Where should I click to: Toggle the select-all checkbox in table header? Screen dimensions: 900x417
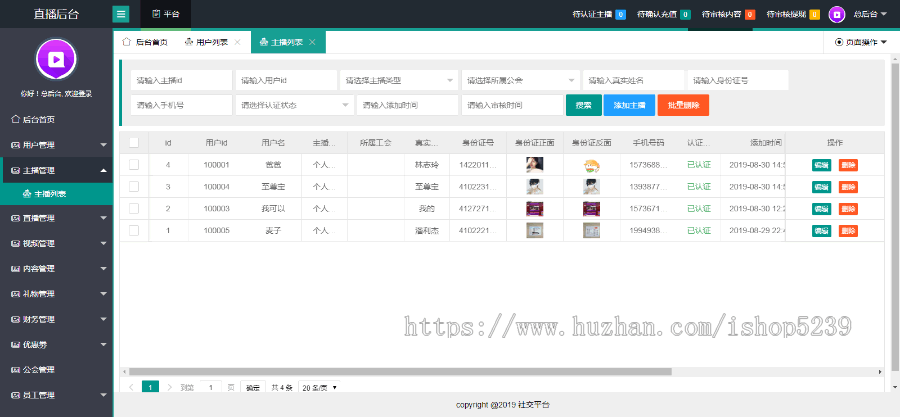134,142
